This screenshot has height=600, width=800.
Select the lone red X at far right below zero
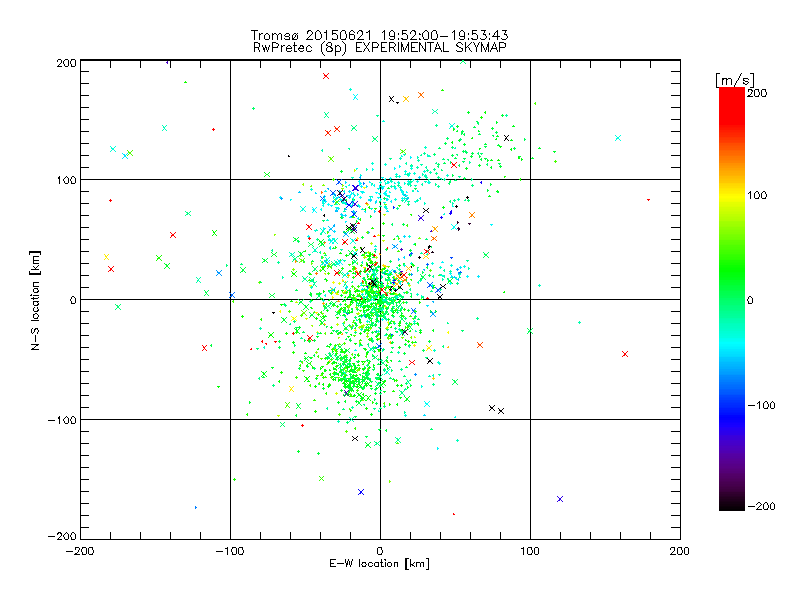click(625, 354)
